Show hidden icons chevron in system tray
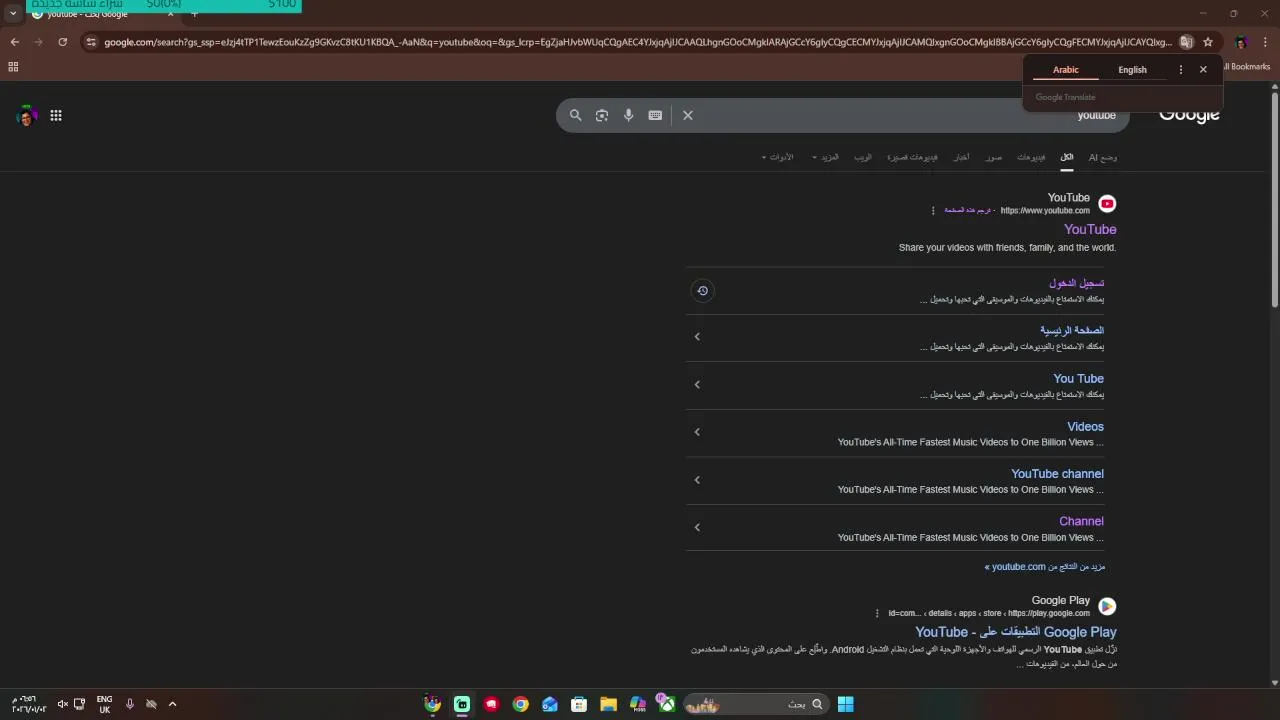Viewport: 1280px width, 720px height. [172, 704]
